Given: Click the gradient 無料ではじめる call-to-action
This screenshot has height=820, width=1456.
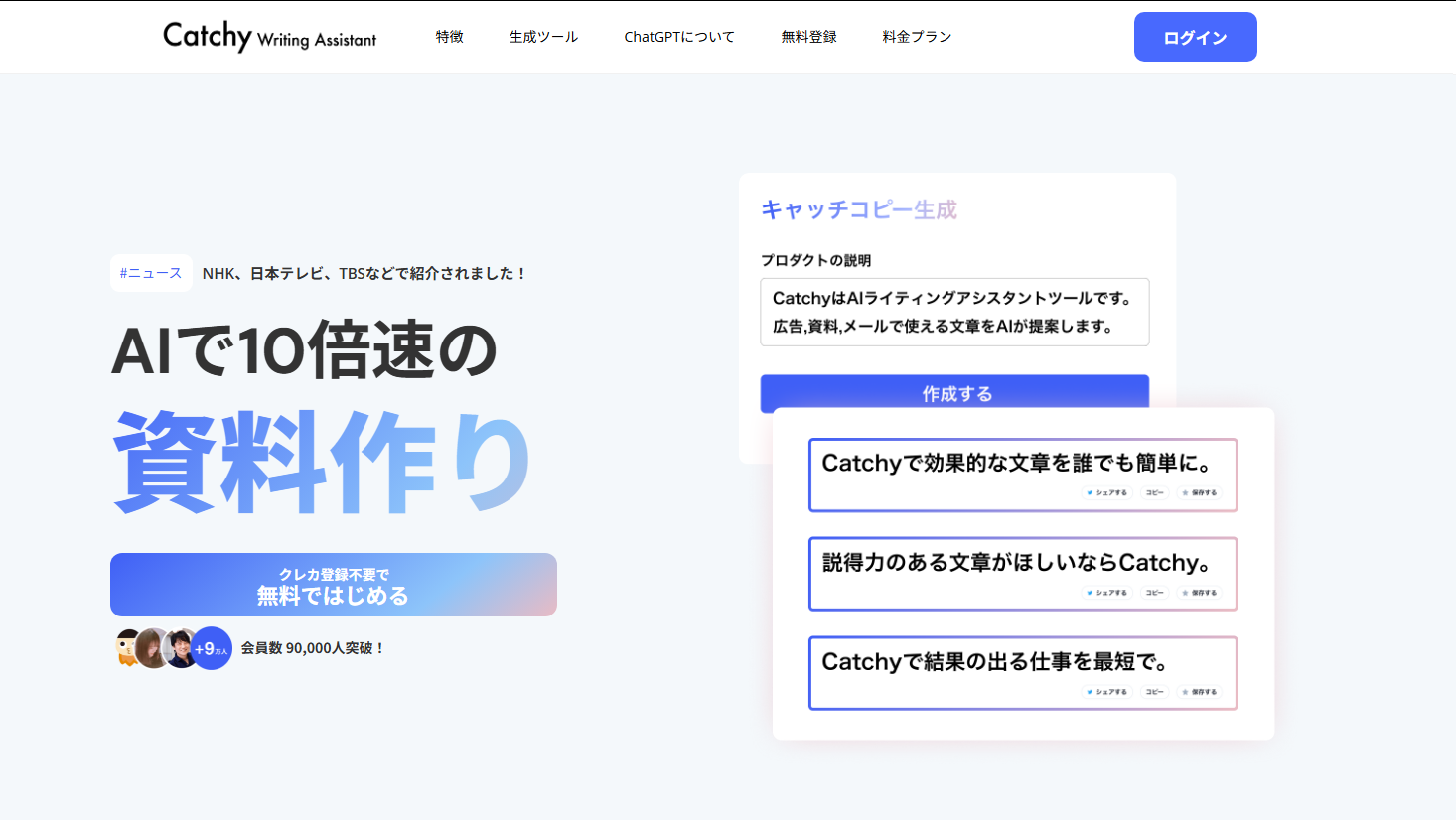Looking at the screenshot, I should pyautogui.click(x=333, y=585).
